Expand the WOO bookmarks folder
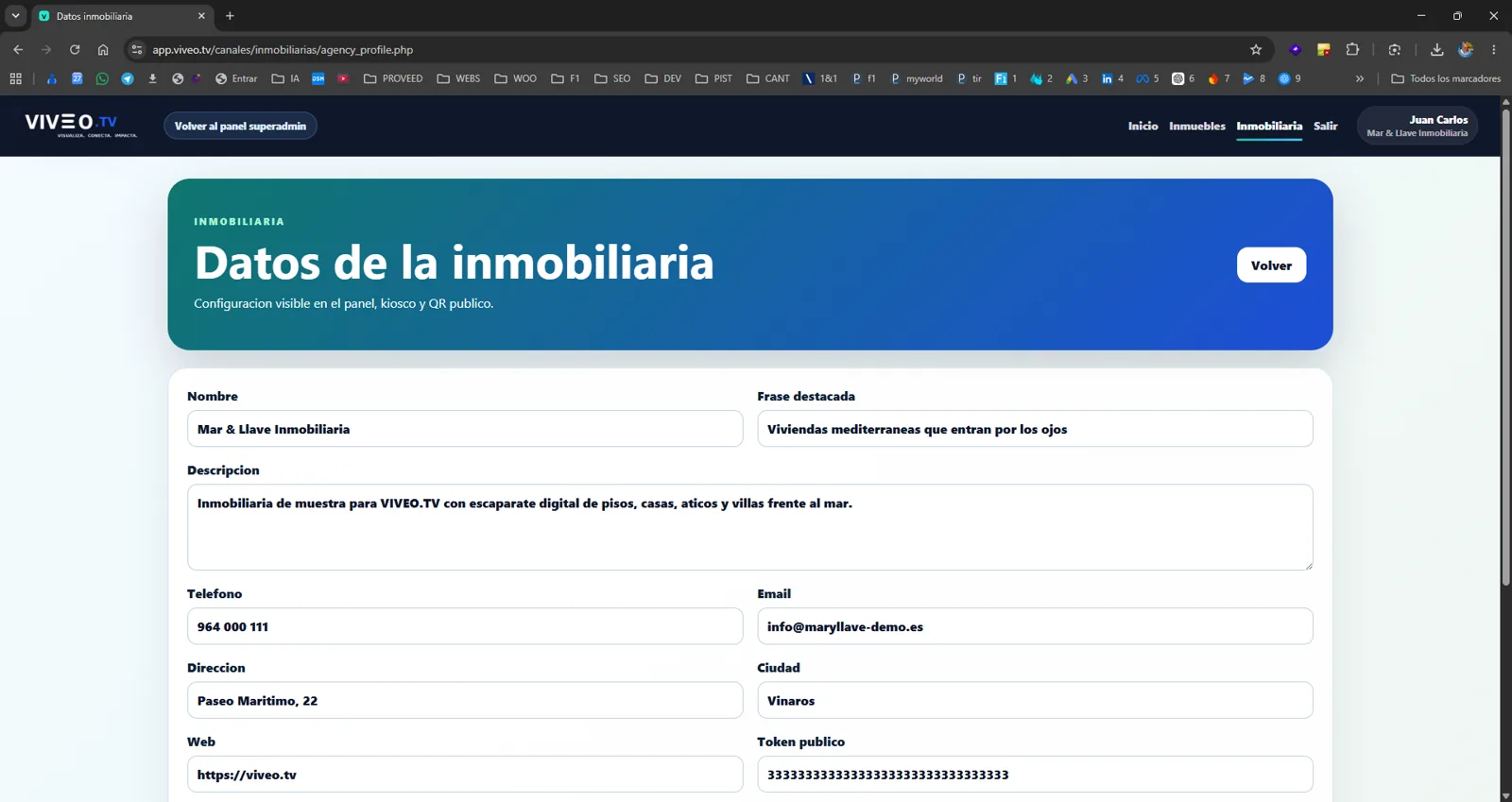The height and width of the screenshot is (802, 1512). [x=515, y=78]
